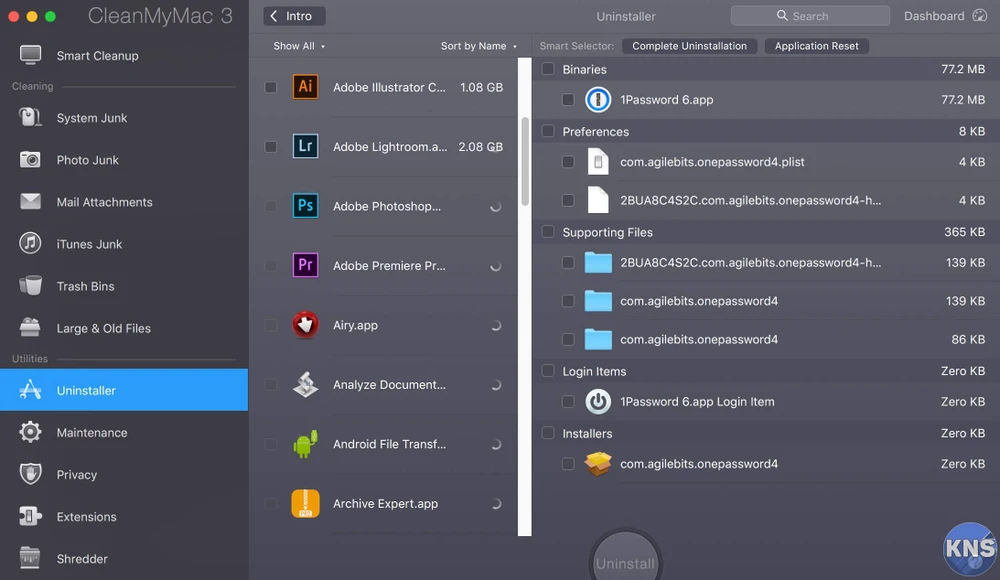
Task: Select the Photo Junk camera icon
Action: pyautogui.click(x=31, y=160)
